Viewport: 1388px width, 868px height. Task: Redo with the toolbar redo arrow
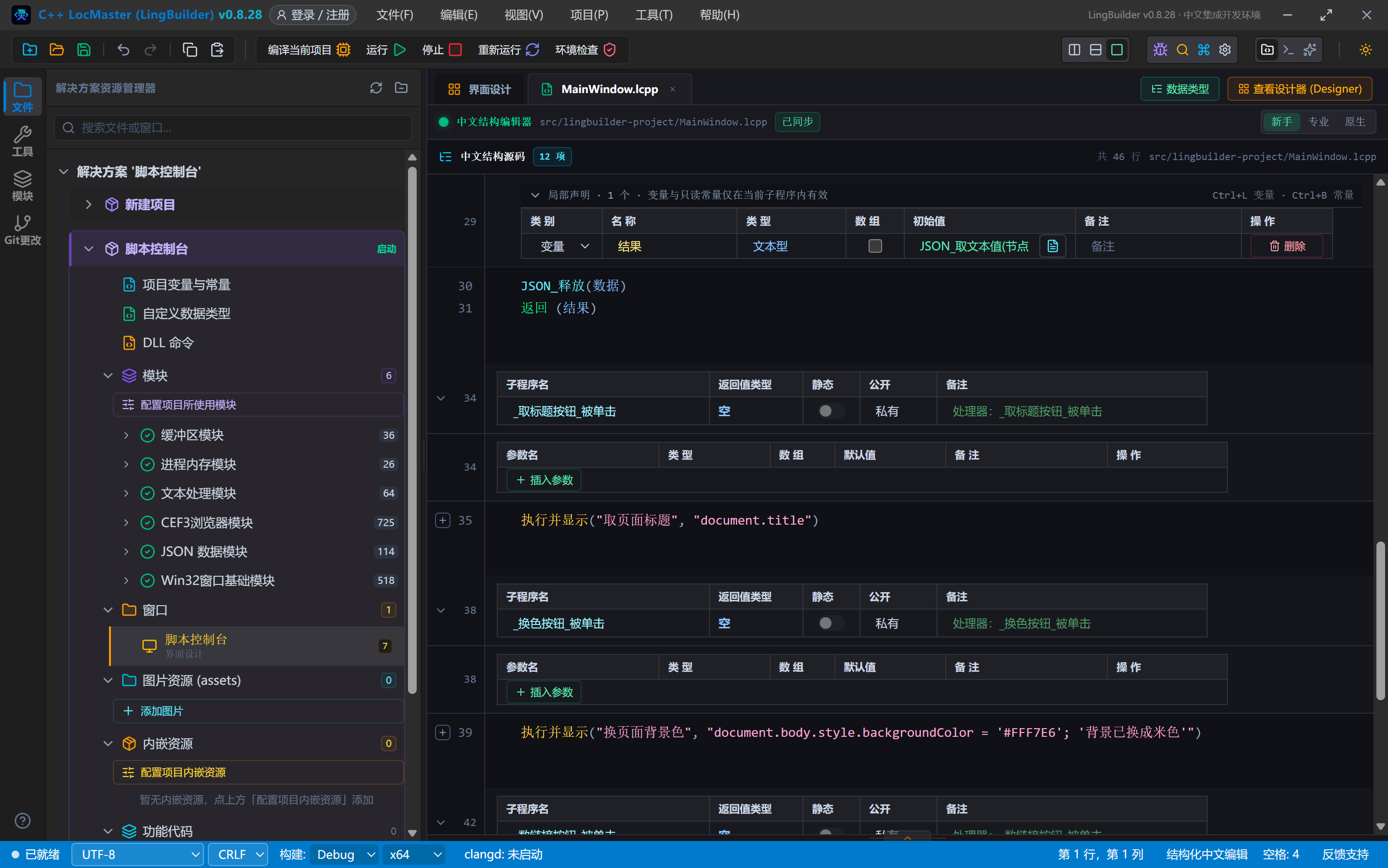coord(150,50)
